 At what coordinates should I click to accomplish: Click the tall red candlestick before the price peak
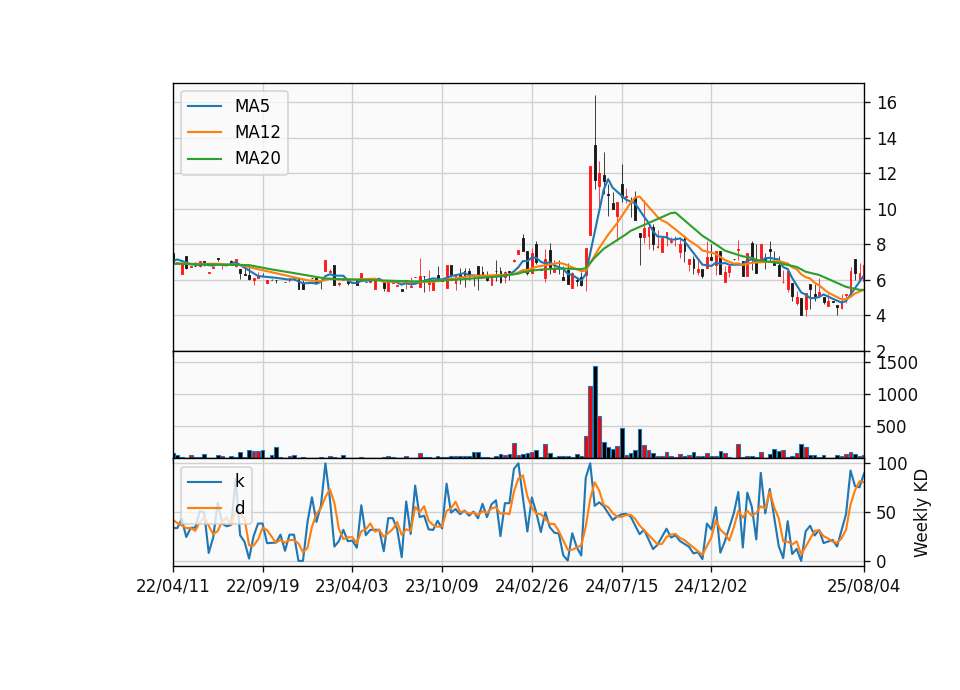[x=590, y=200]
